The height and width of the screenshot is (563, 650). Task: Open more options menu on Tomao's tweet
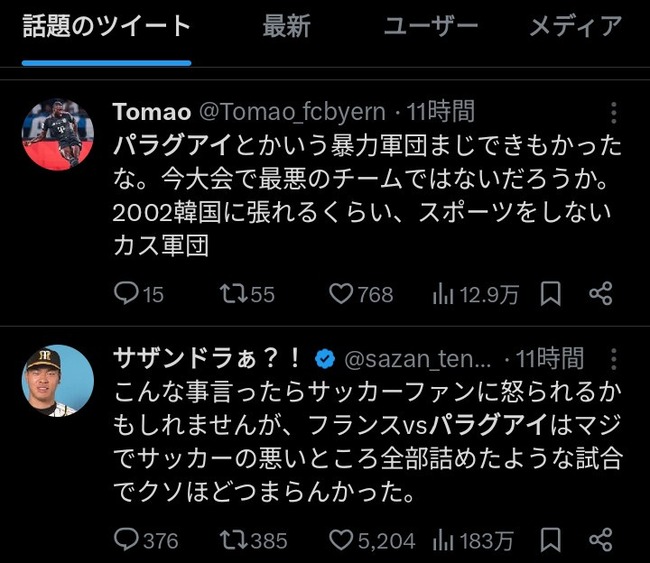coord(614,112)
